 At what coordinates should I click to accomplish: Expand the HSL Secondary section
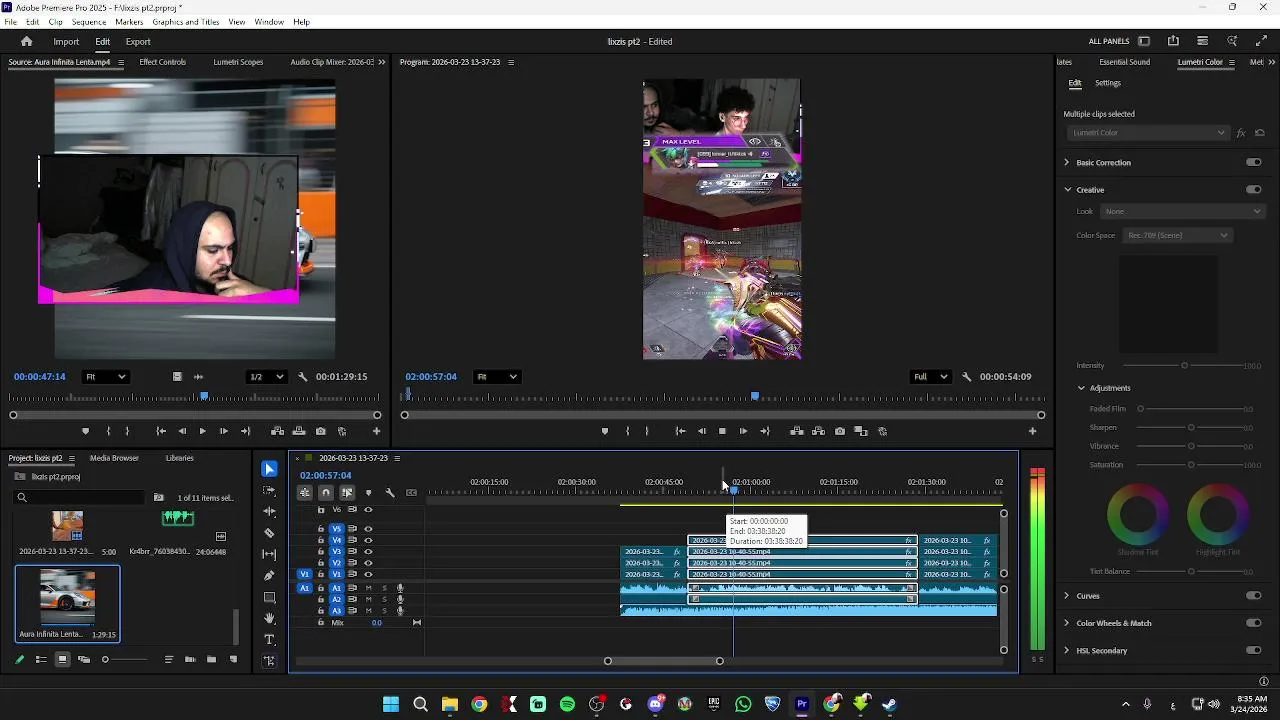pos(1066,650)
